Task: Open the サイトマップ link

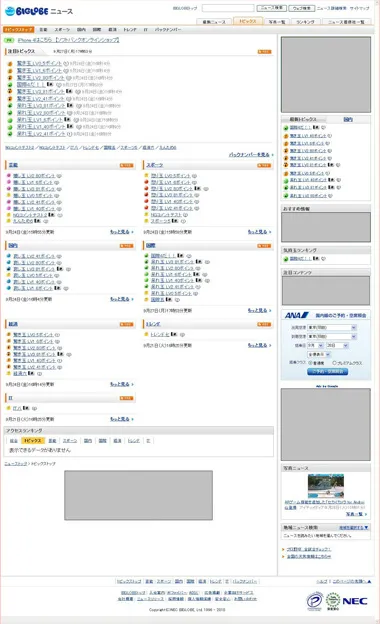Action: point(360,8)
